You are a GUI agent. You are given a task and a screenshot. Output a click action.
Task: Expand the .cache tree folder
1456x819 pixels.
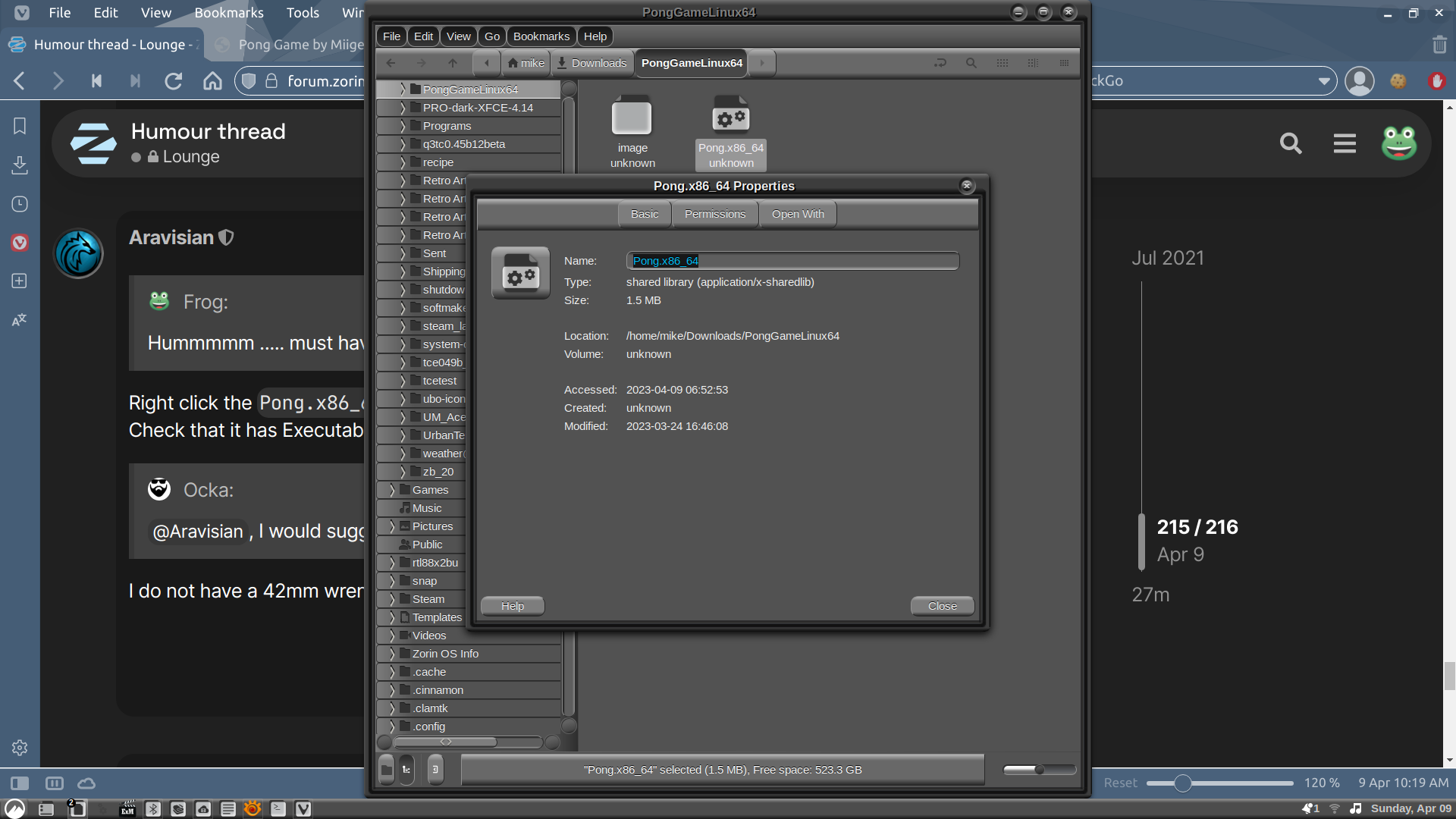391,672
